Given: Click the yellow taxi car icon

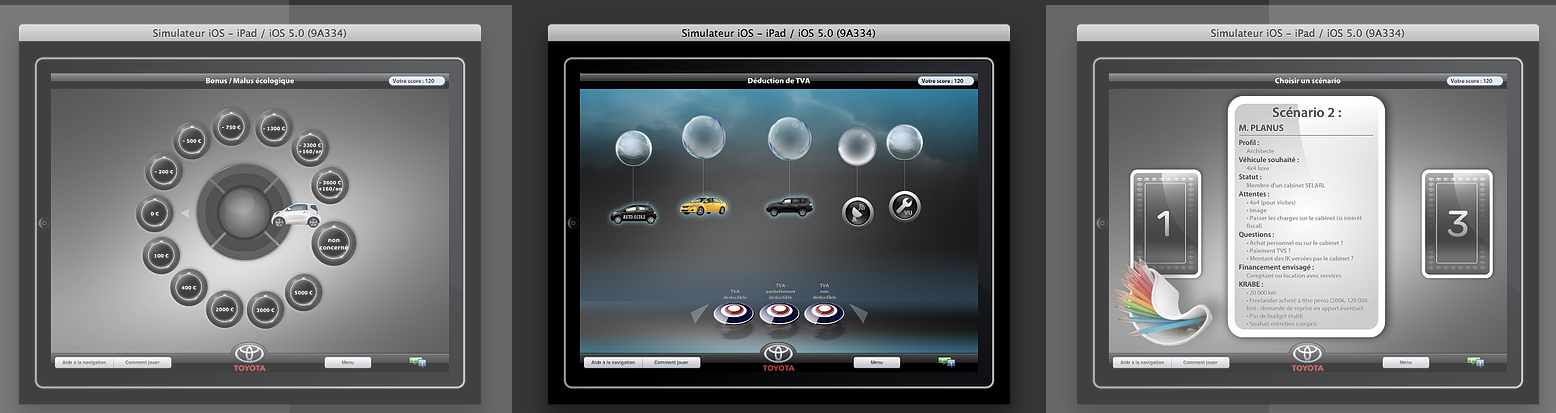Looking at the screenshot, I should point(703,206).
